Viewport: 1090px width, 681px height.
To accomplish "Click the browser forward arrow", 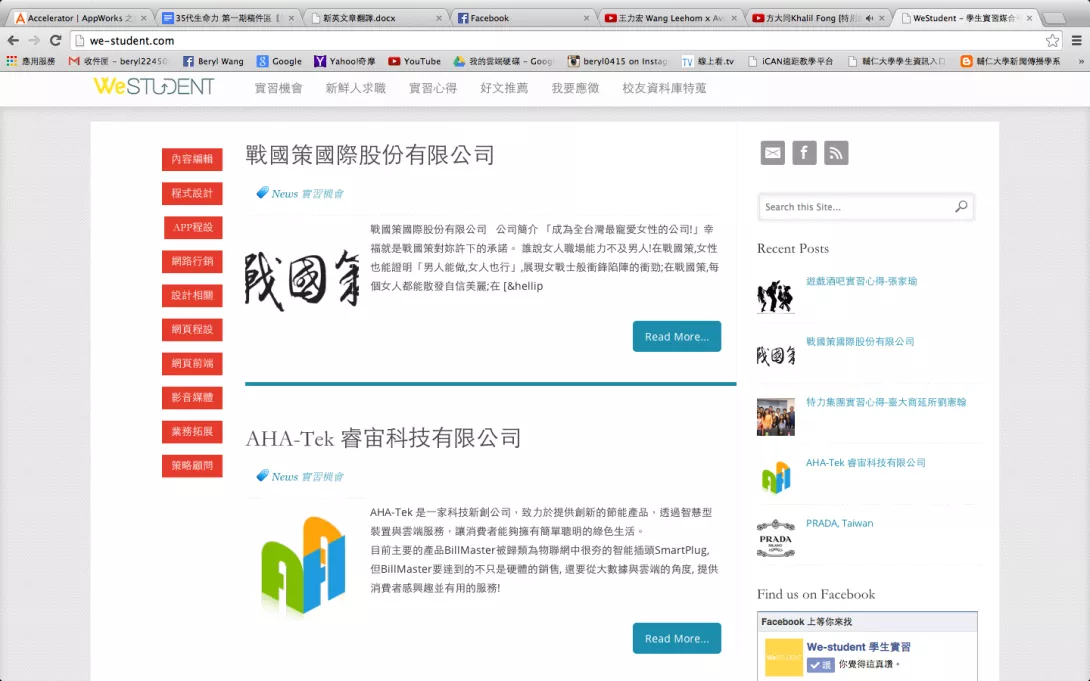I will (34, 40).
